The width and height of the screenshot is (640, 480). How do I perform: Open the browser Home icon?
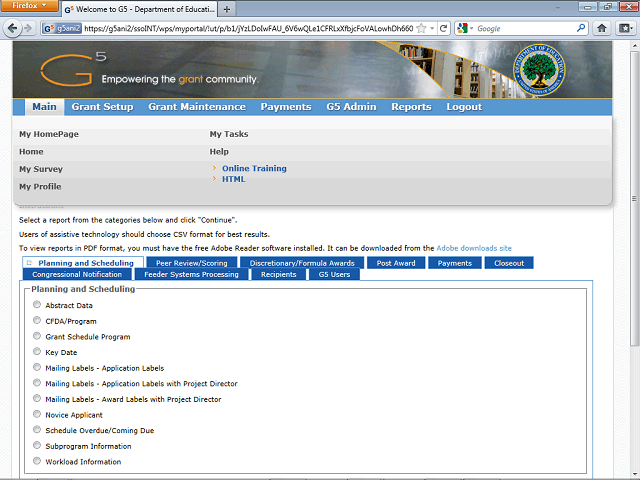pos(602,28)
